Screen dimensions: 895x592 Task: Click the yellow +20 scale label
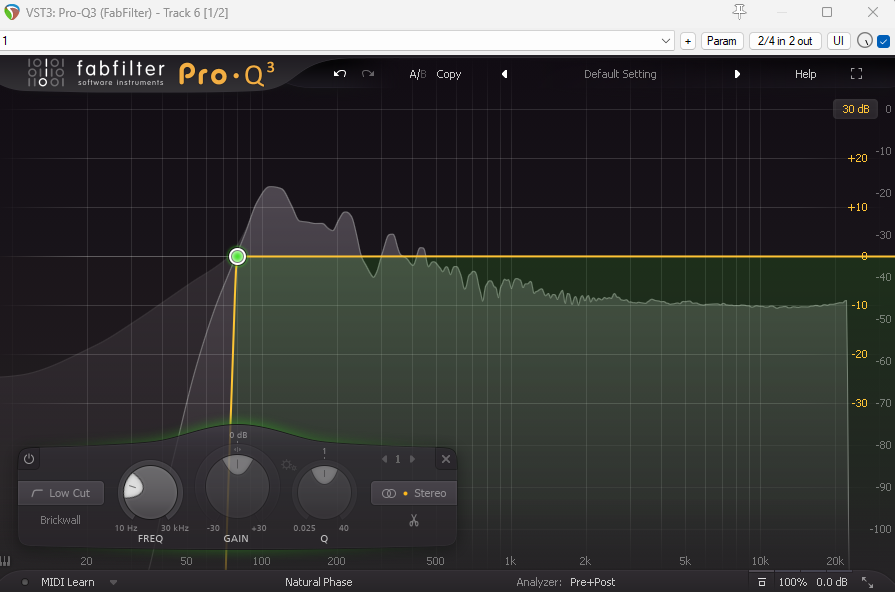[x=857, y=159]
